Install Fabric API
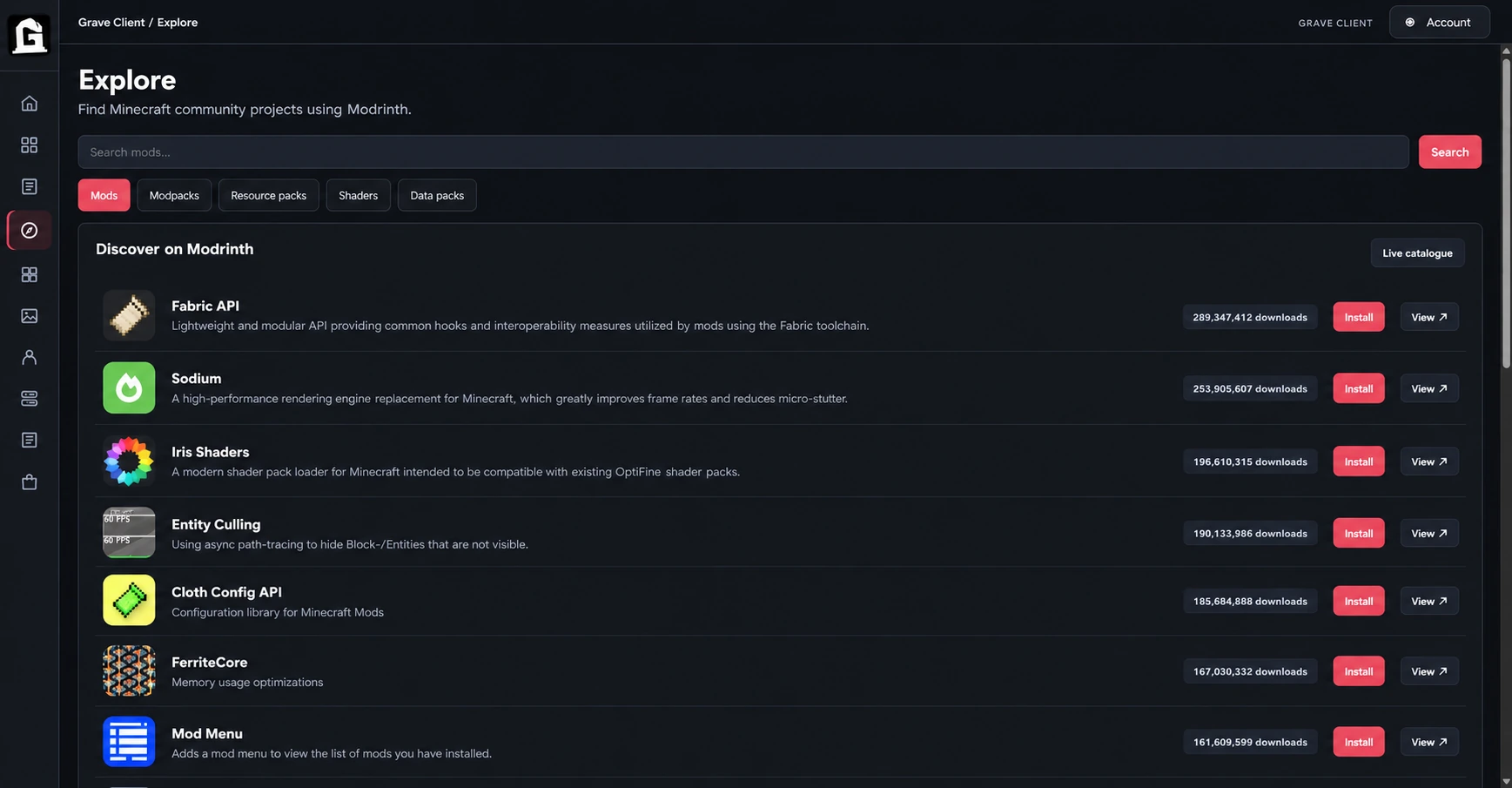 [x=1359, y=317]
